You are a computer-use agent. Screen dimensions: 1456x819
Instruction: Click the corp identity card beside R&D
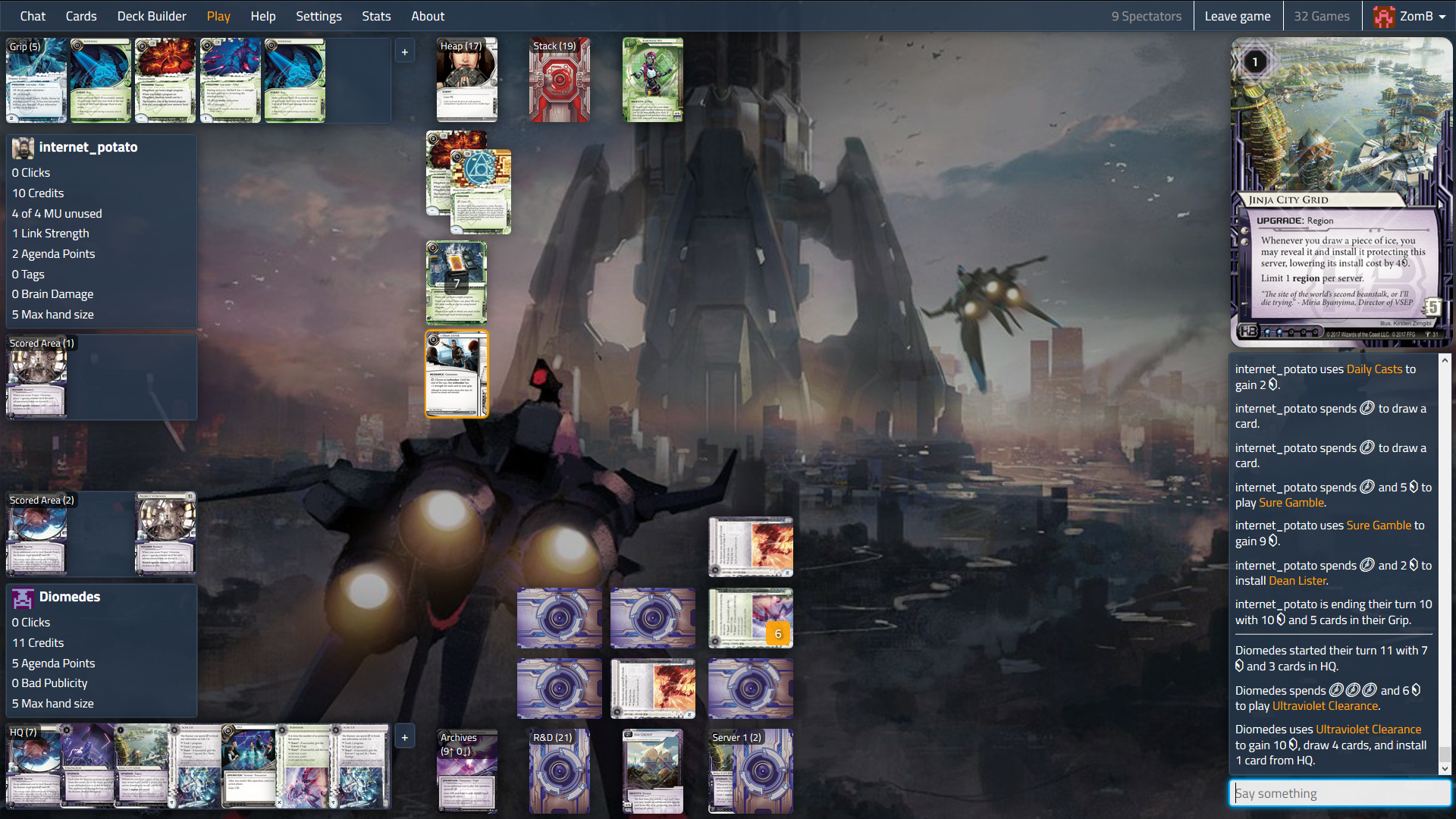coord(653,771)
